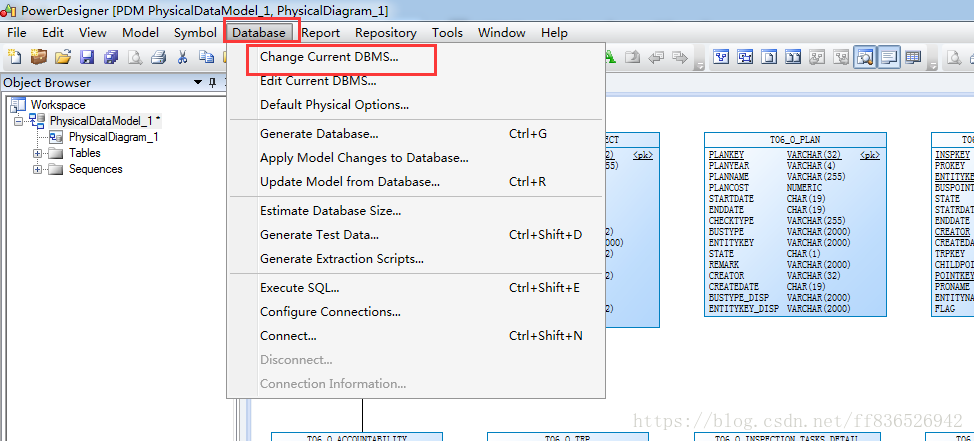
Task: Open the Object Browser panel dropdown arrow
Action: (x=198, y=83)
